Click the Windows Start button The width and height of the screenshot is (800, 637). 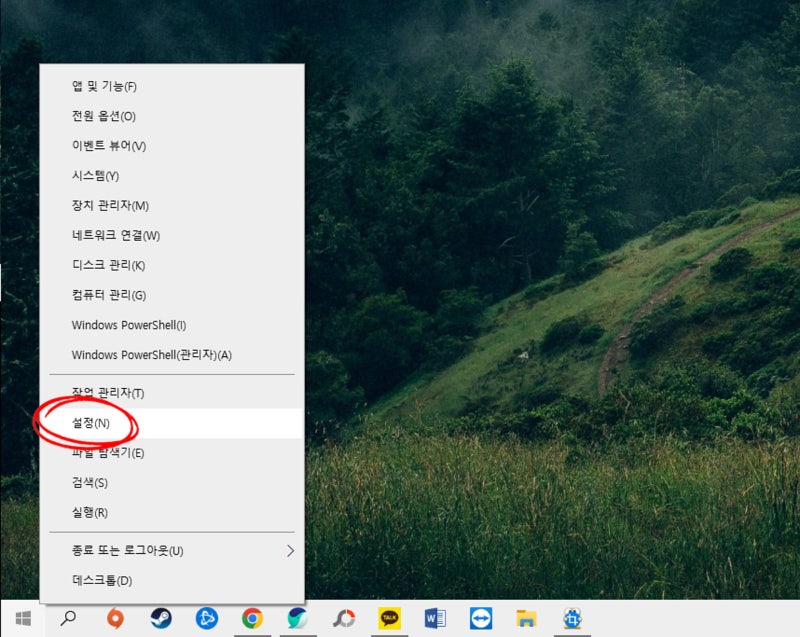[x=20, y=620]
